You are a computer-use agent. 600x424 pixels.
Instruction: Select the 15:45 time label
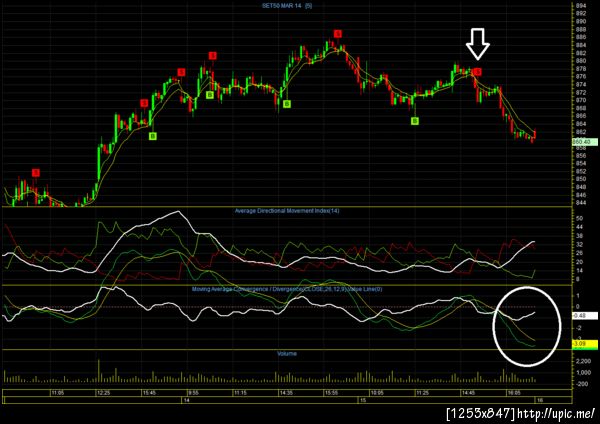point(149,393)
